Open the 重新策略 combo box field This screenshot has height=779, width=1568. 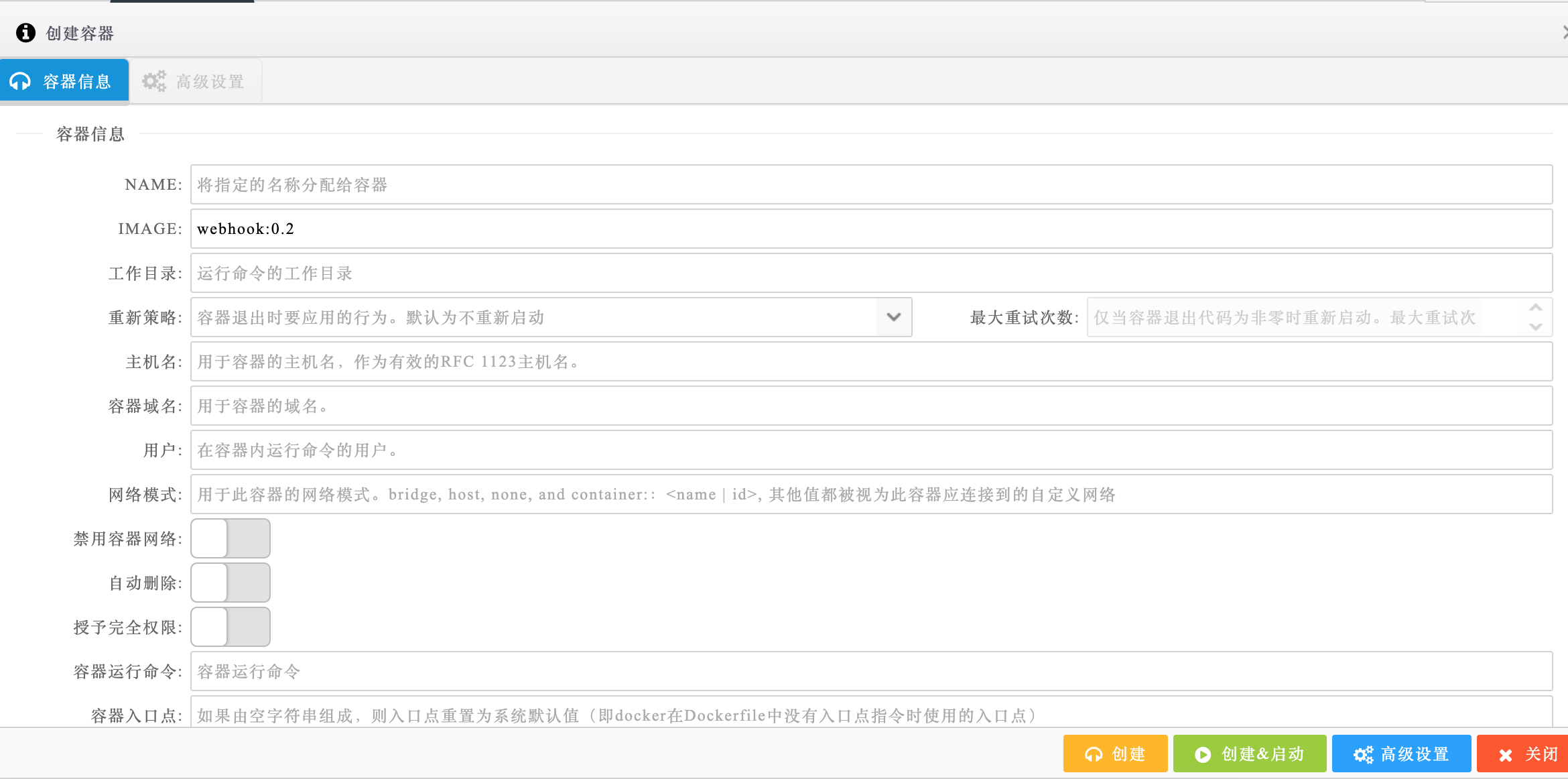click(x=551, y=317)
